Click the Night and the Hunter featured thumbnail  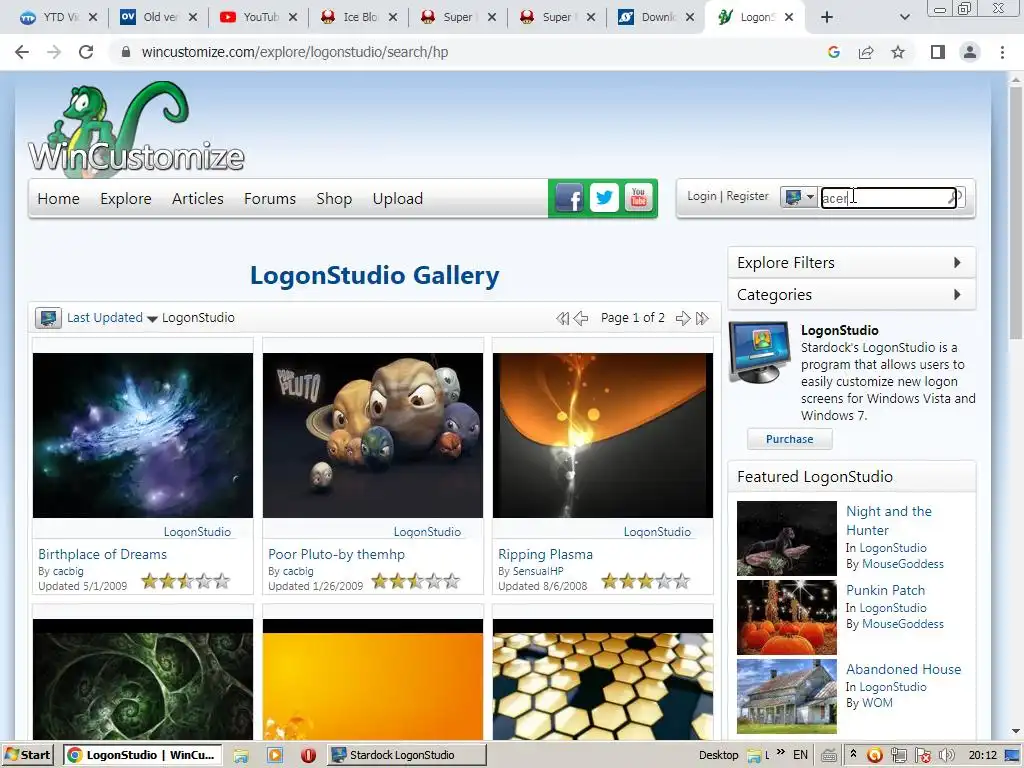point(787,538)
